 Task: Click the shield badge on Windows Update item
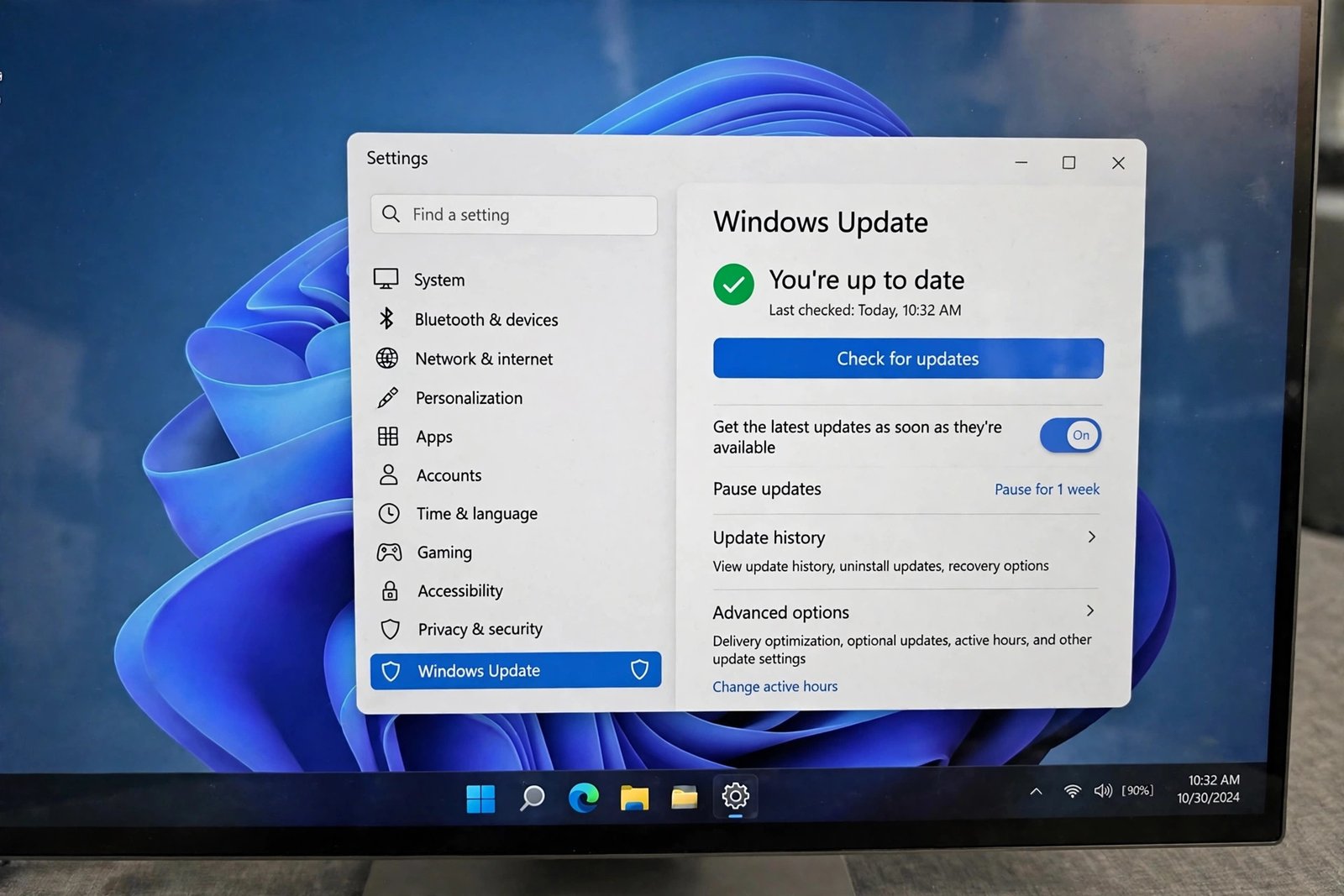(x=639, y=669)
